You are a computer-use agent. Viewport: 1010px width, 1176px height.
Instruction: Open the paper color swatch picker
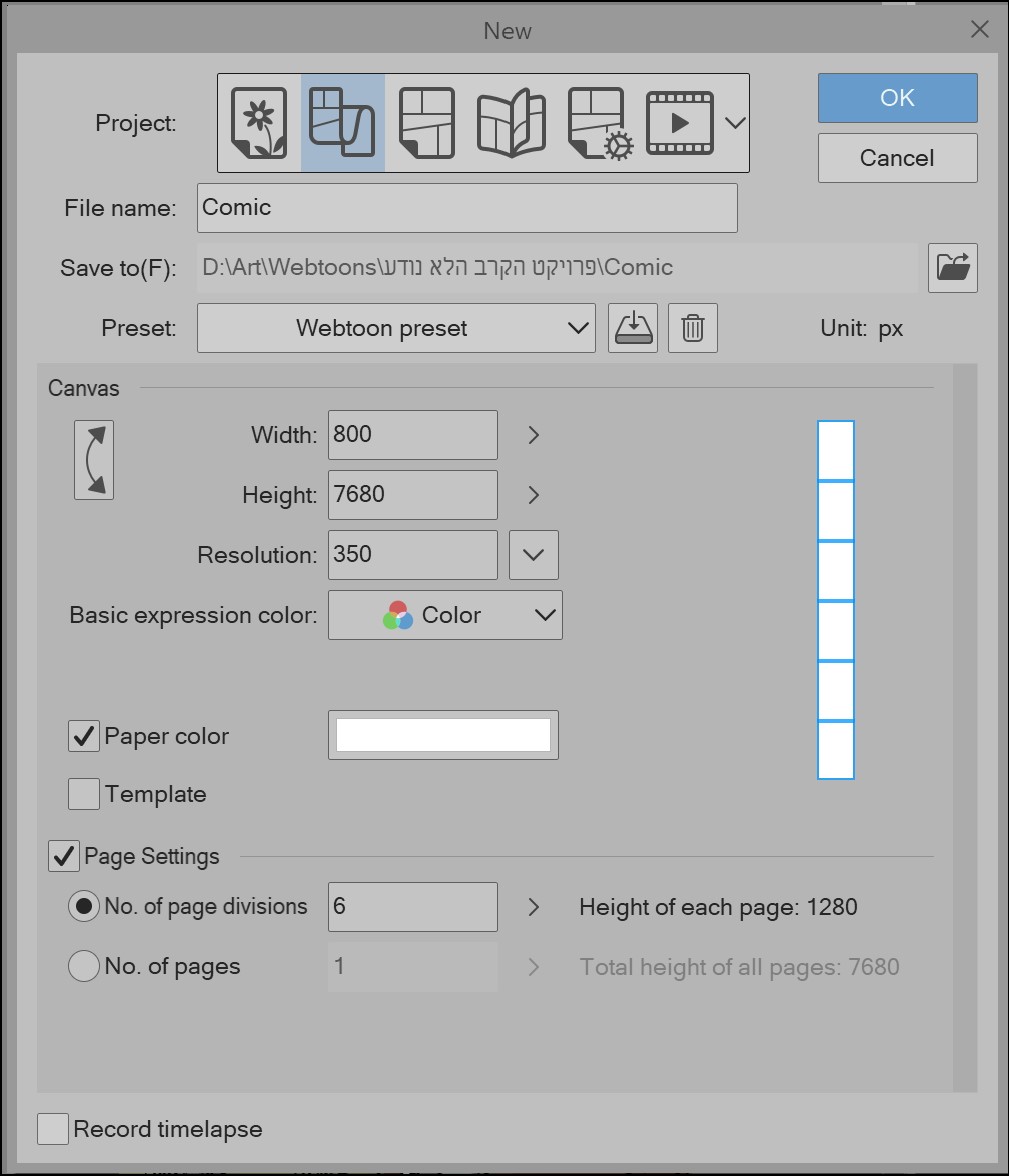coord(443,735)
